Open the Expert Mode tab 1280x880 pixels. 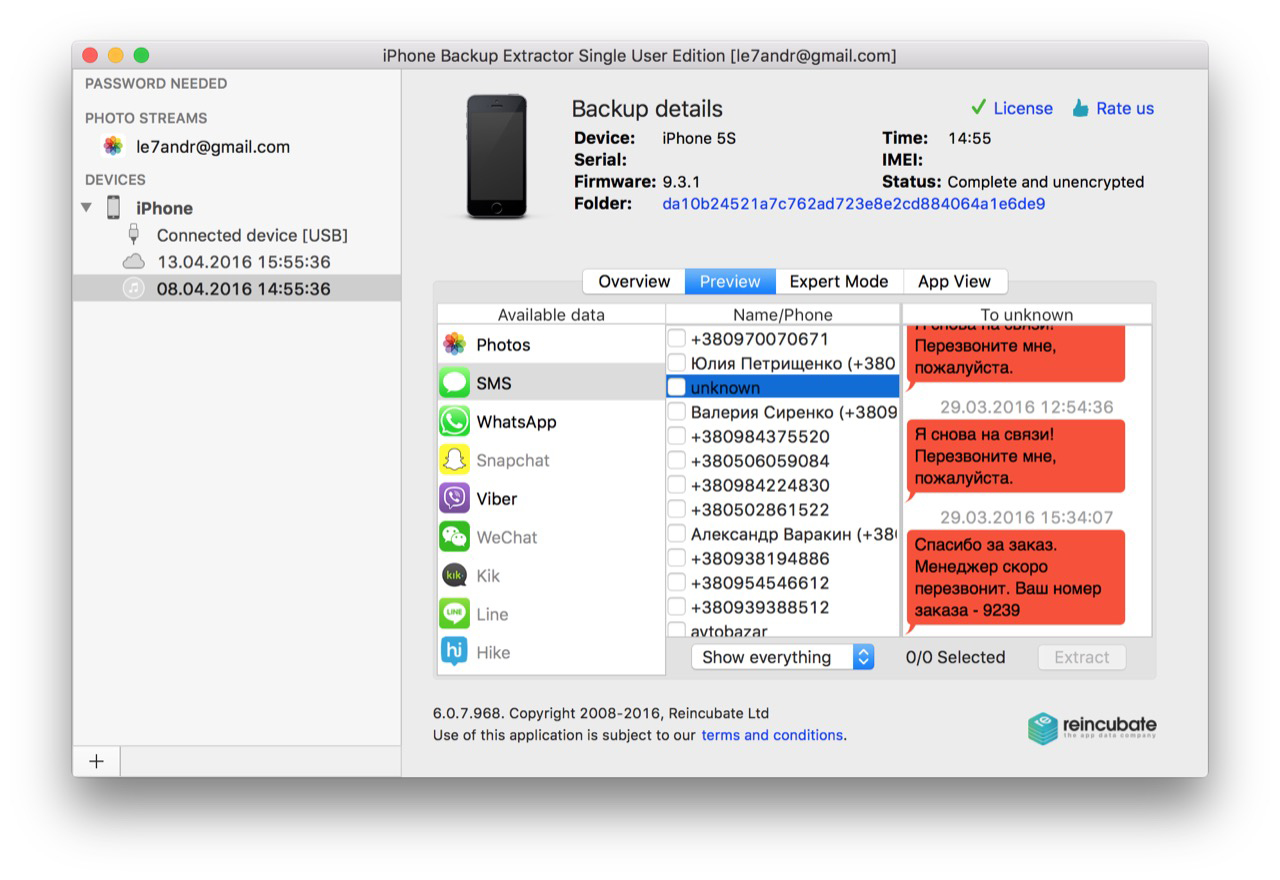point(839,281)
